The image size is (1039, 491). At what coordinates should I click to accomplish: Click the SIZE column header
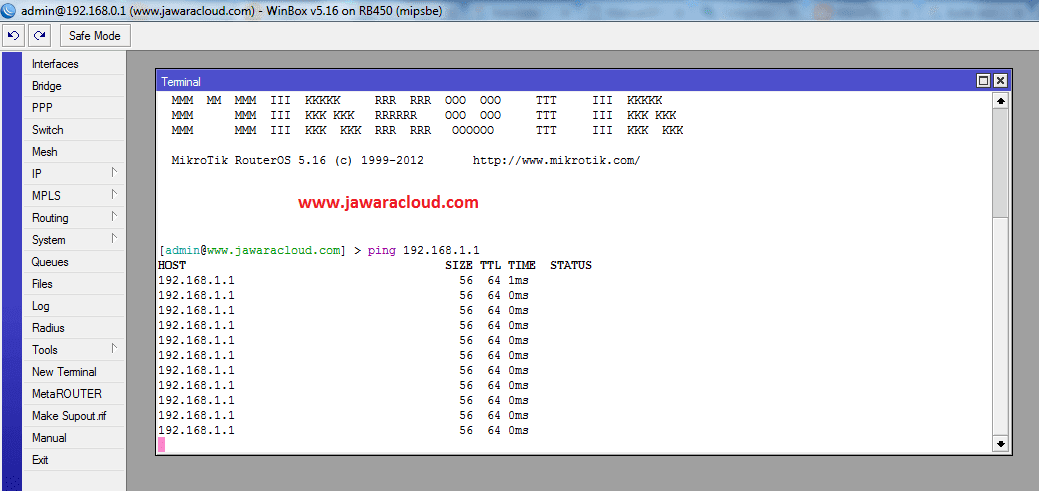click(x=459, y=265)
